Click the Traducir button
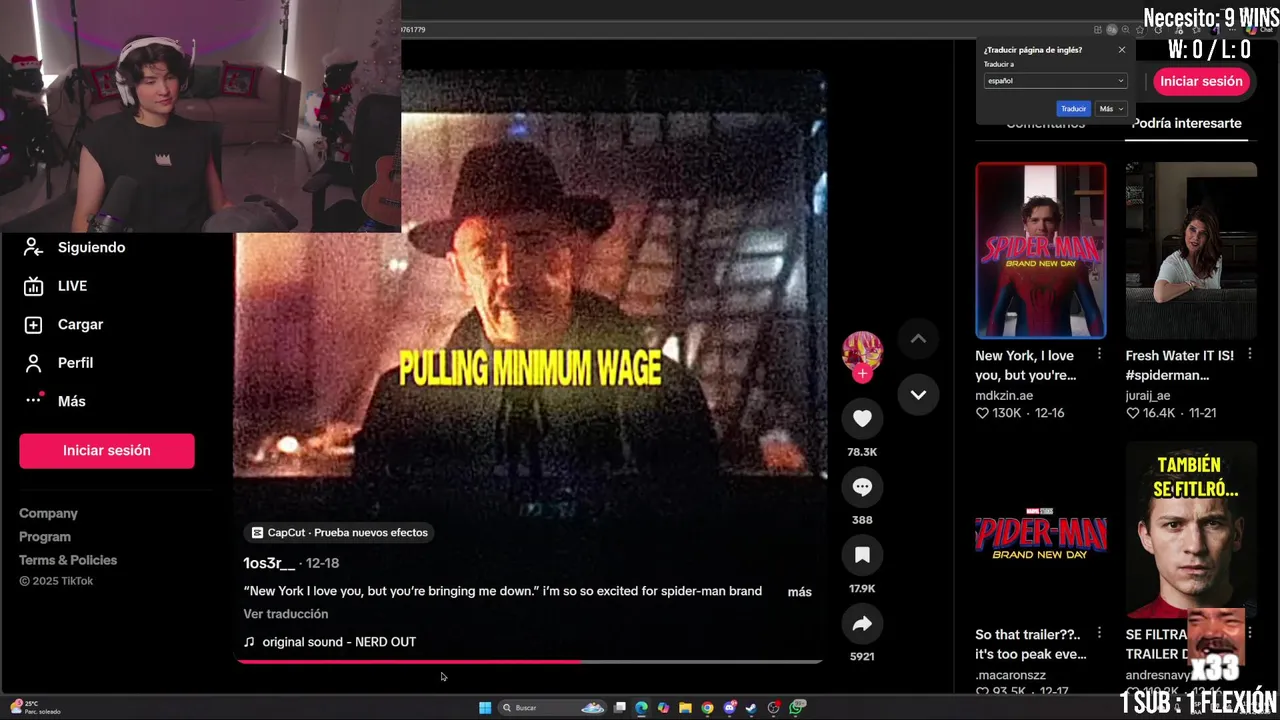1280x720 pixels. [1073, 109]
